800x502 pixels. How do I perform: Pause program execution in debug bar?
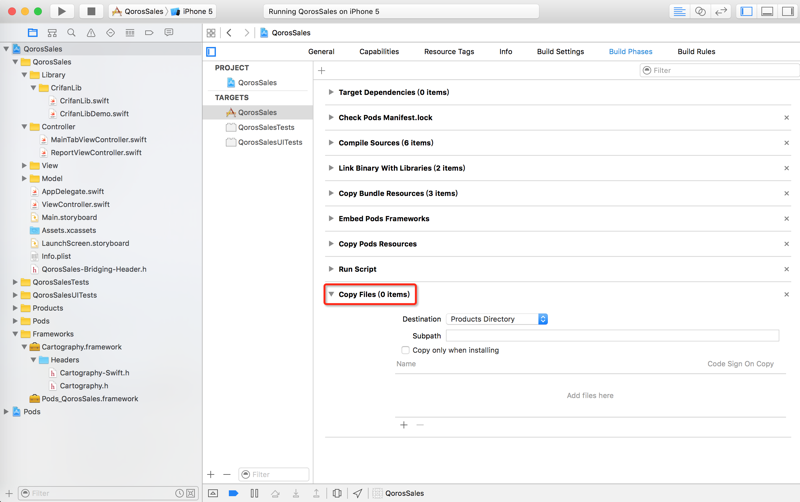coord(254,493)
